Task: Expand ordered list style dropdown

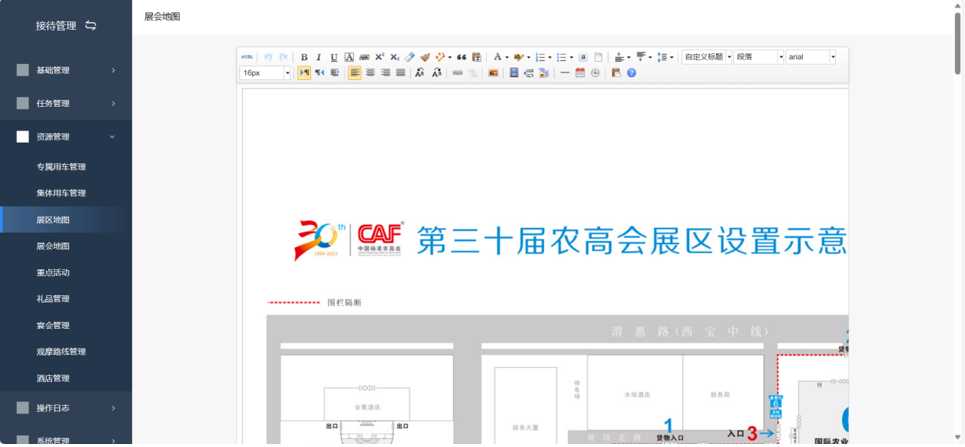Action: [550, 57]
